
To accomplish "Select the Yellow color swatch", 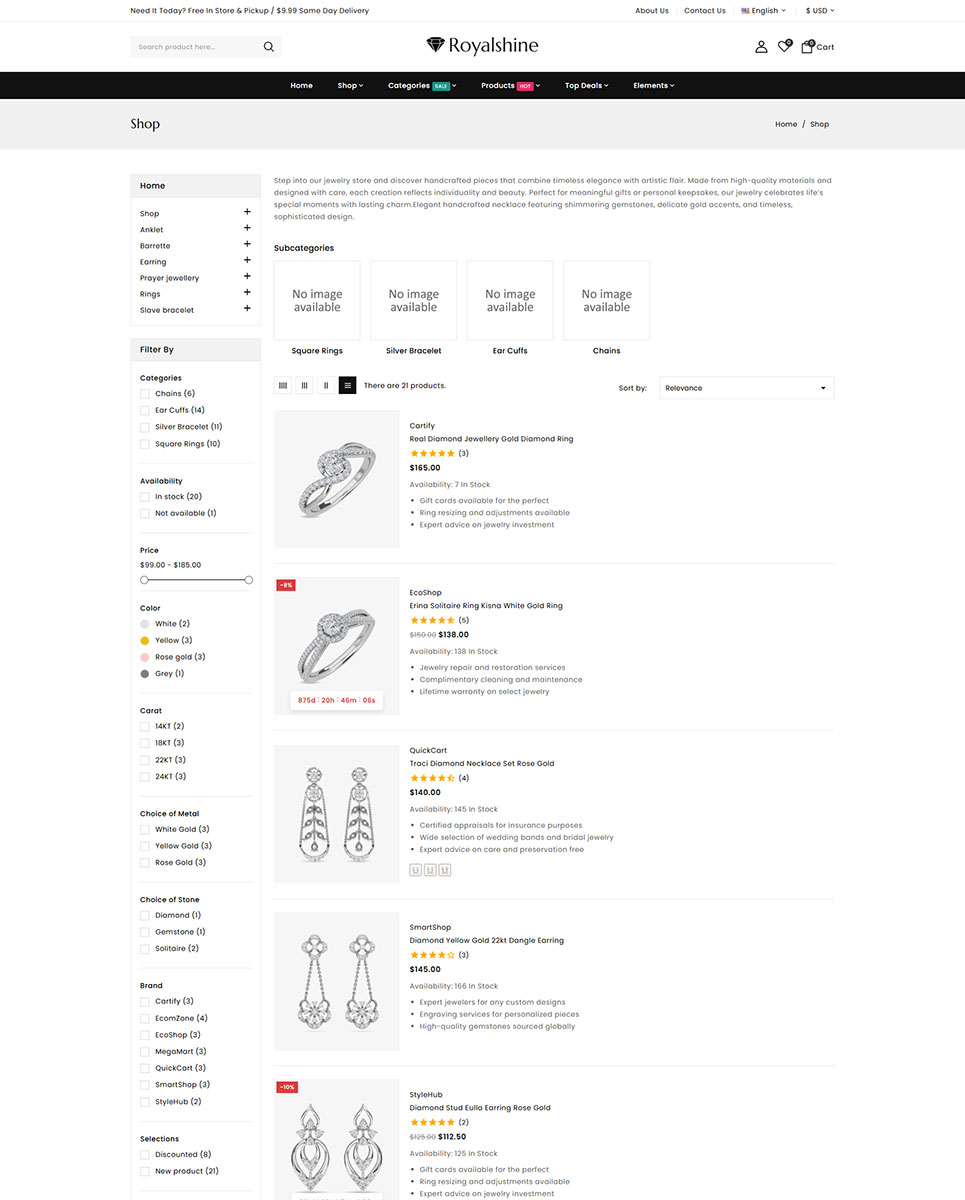I will [x=145, y=641].
